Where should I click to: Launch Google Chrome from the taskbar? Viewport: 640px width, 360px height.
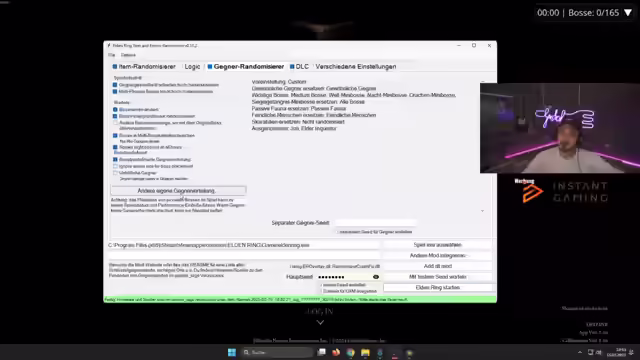pyautogui.click(x=351, y=352)
